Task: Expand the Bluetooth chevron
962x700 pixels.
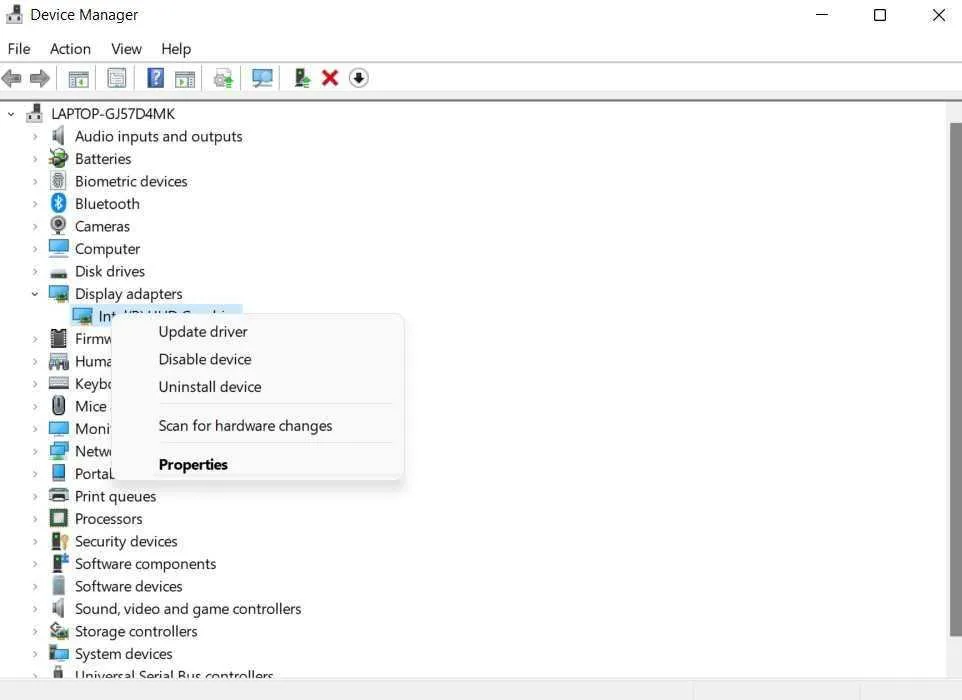Action: click(x=35, y=204)
